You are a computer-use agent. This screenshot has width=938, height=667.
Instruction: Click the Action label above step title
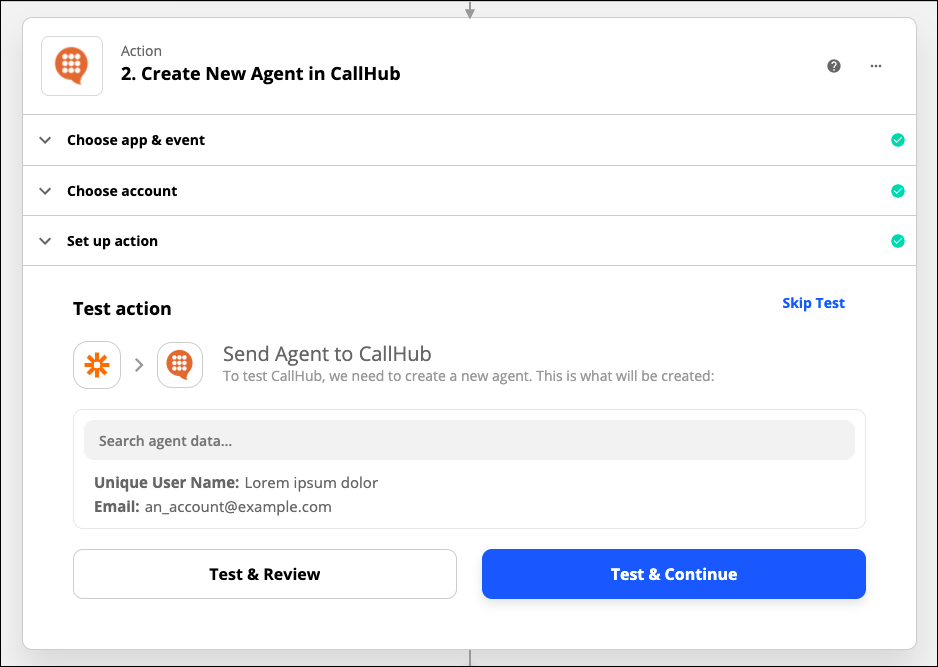coord(141,51)
